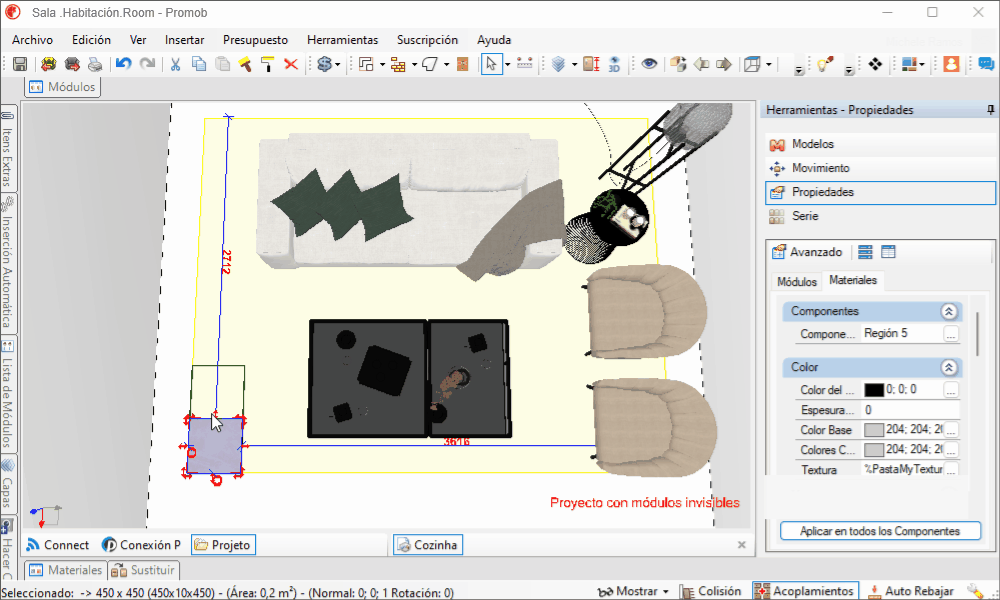Click the Cut scissors icon
This screenshot has height=600, width=1000.
pos(175,64)
